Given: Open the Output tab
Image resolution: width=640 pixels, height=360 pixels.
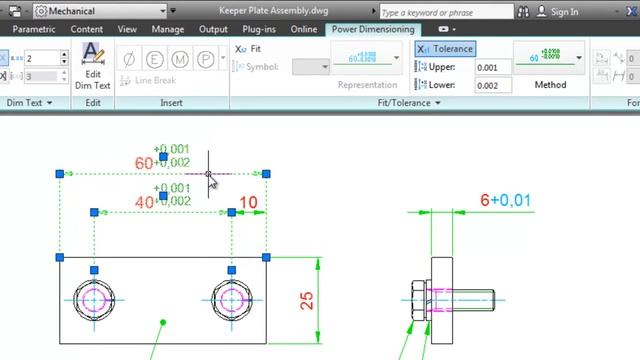Looking at the screenshot, I should pos(213,29).
